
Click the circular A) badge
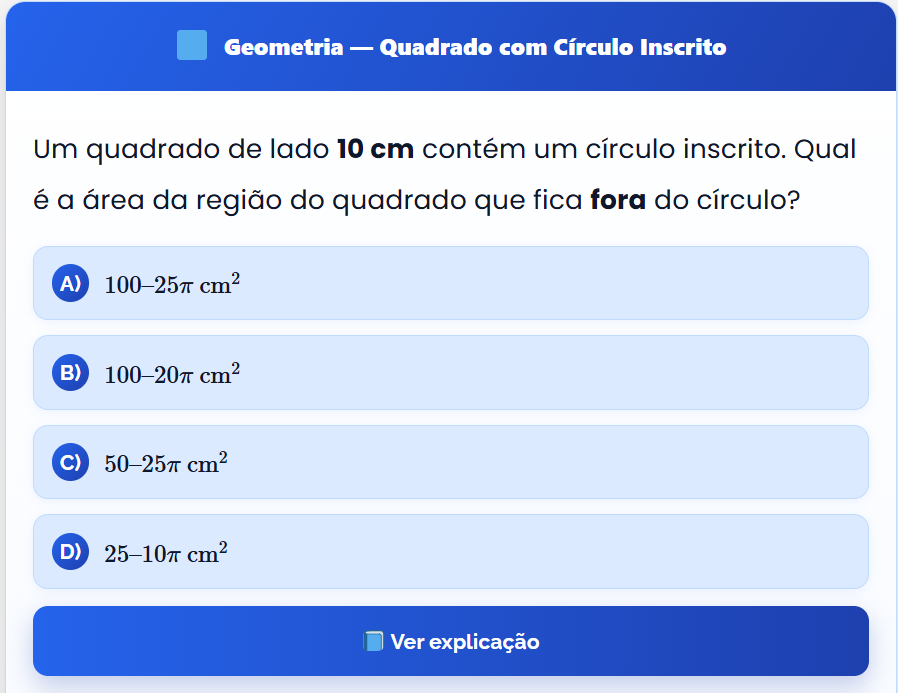70,283
